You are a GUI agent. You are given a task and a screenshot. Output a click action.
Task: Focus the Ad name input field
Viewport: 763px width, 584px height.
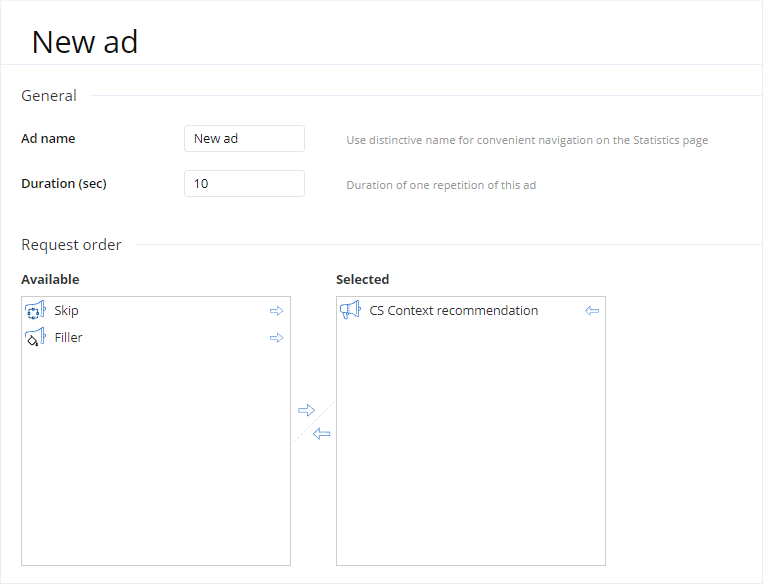click(x=244, y=139)
